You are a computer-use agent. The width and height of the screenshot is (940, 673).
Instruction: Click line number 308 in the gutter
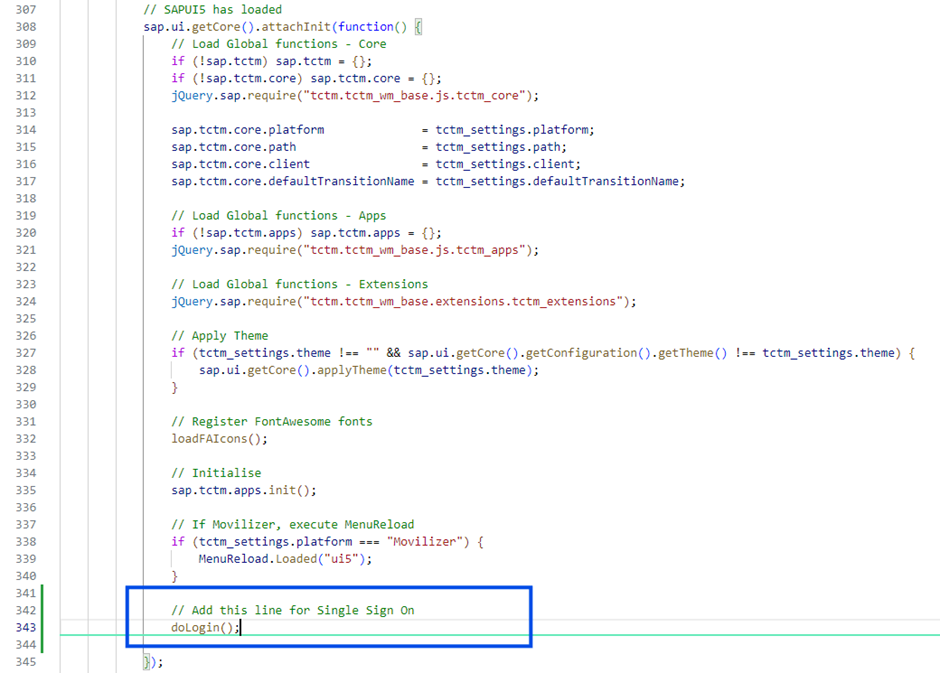(x=22, y=27)
